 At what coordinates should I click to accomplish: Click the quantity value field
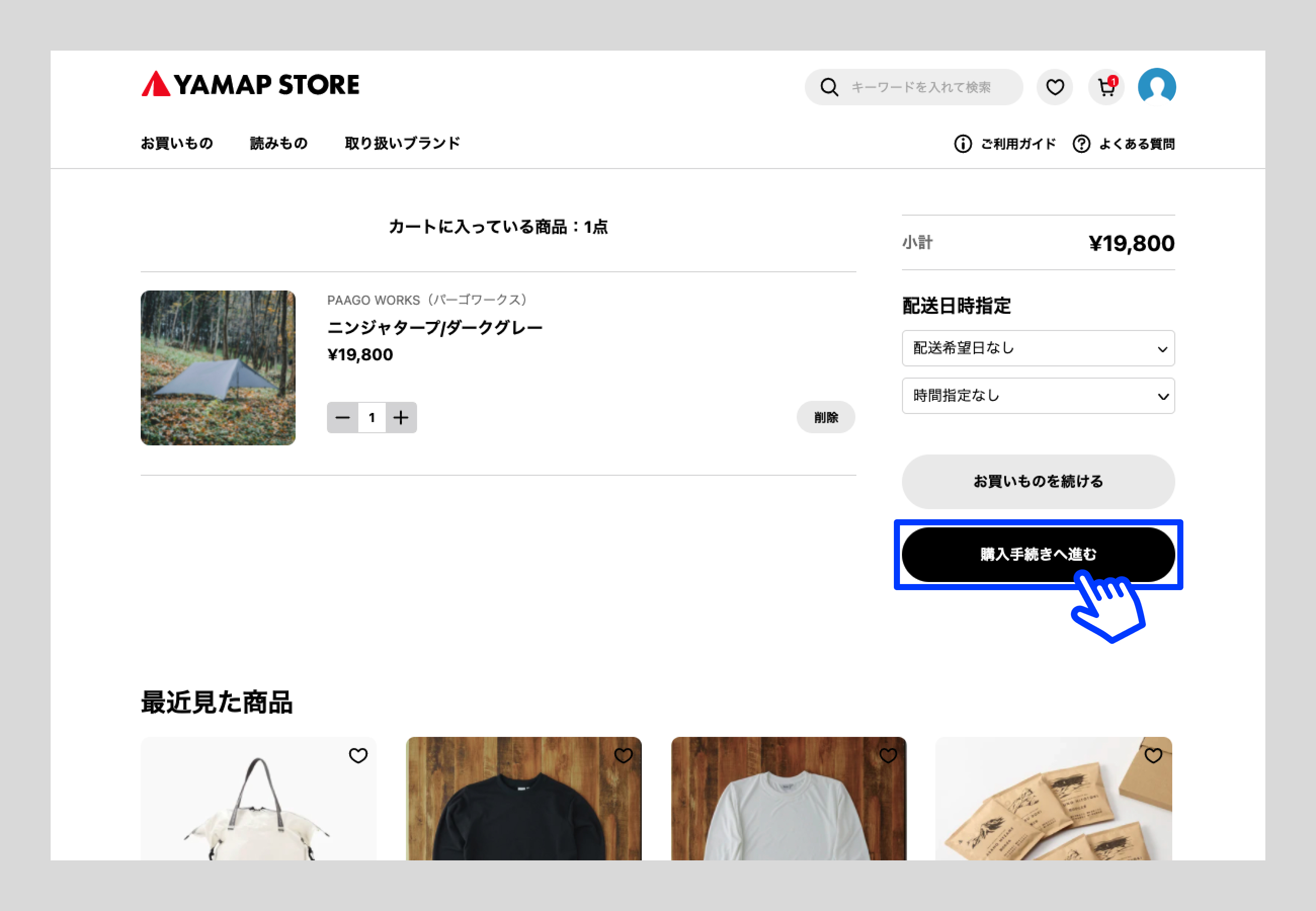click(x=372, y=418)
